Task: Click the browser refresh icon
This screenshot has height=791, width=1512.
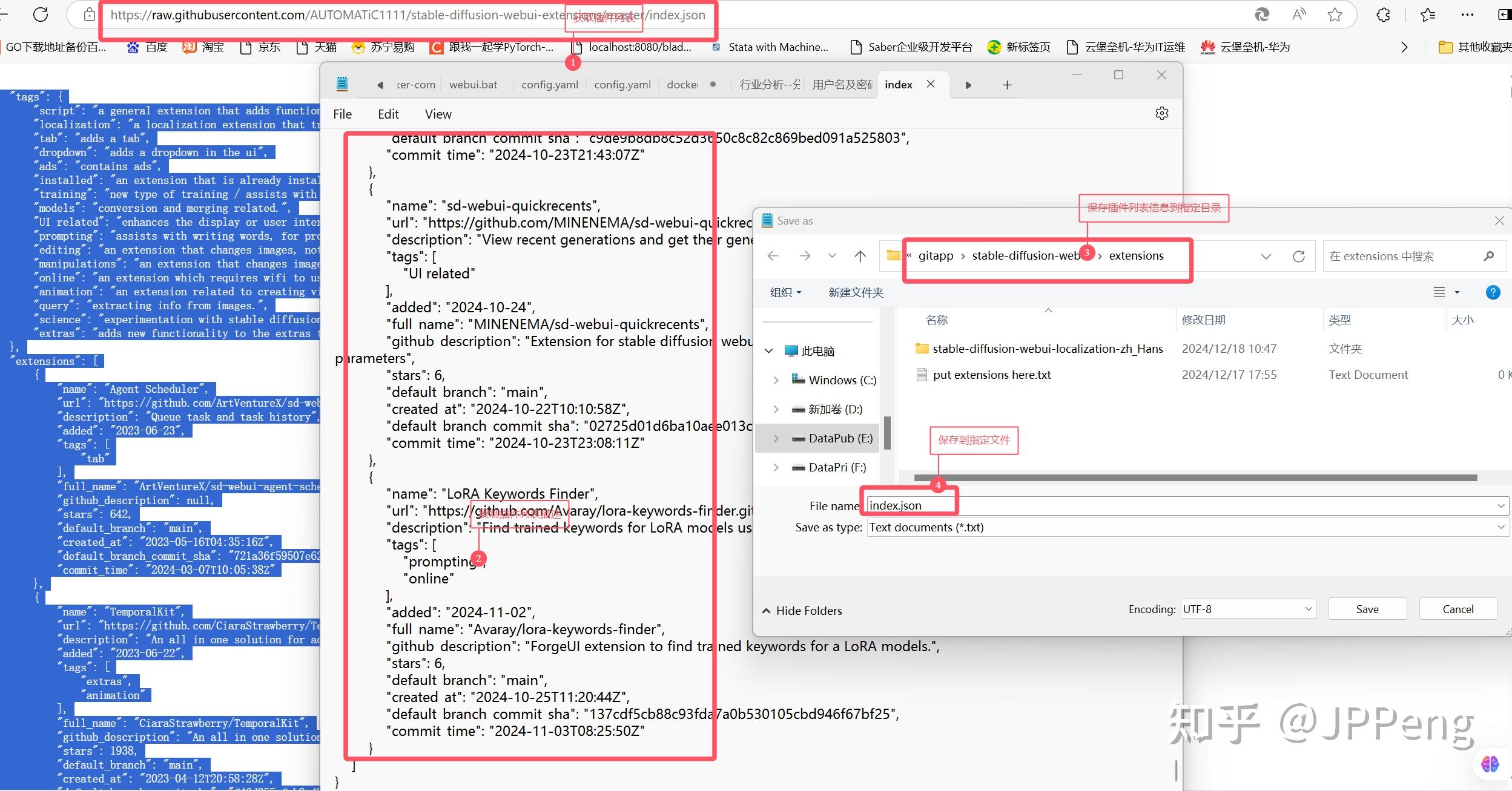Action: [41, 15]
